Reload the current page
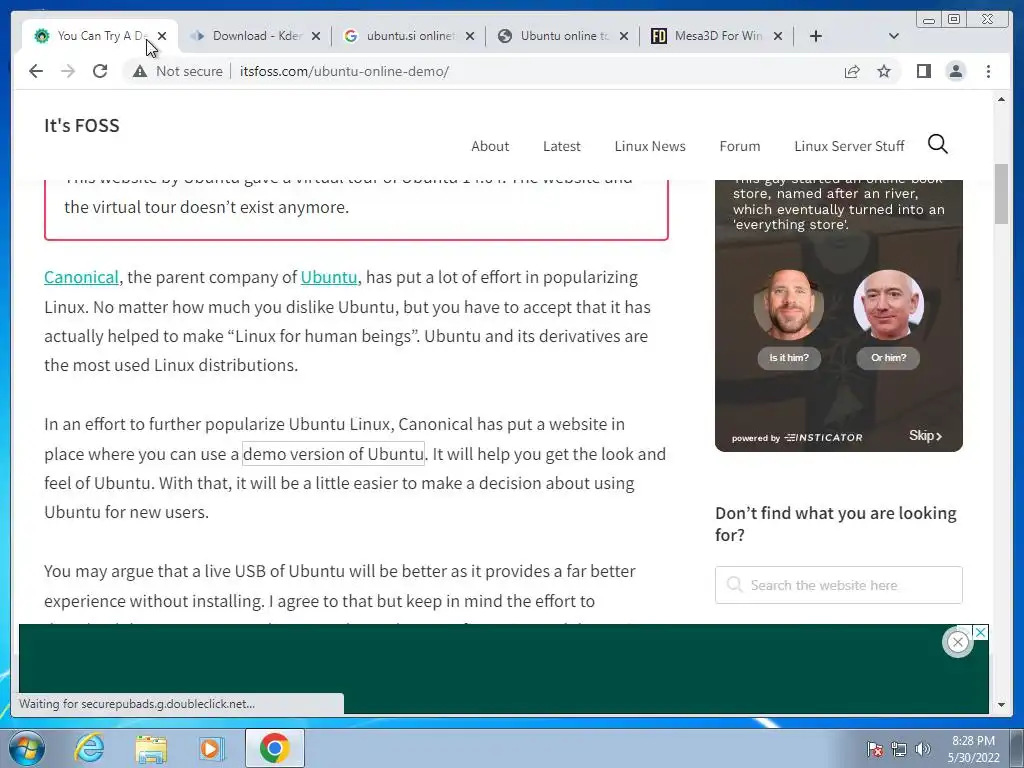 coord(100,71)
